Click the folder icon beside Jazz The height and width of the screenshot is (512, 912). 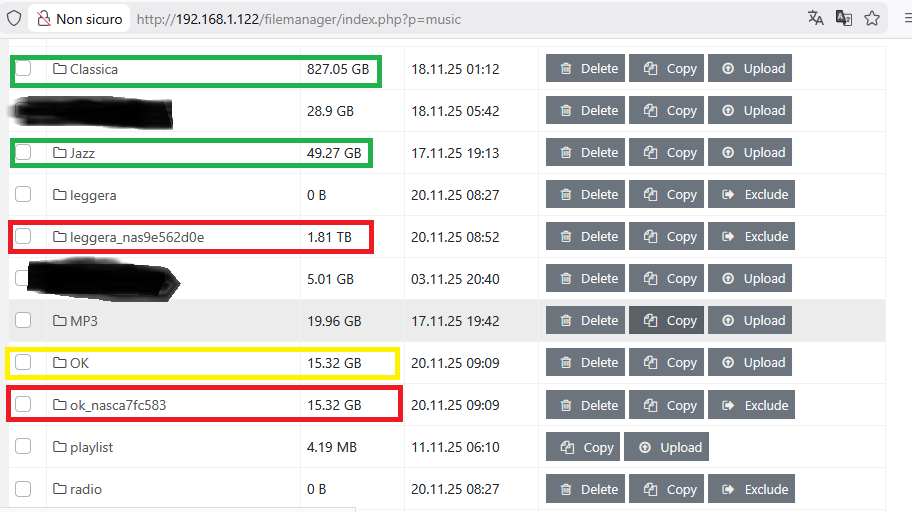pyautogui.click(x=60, y=153)
